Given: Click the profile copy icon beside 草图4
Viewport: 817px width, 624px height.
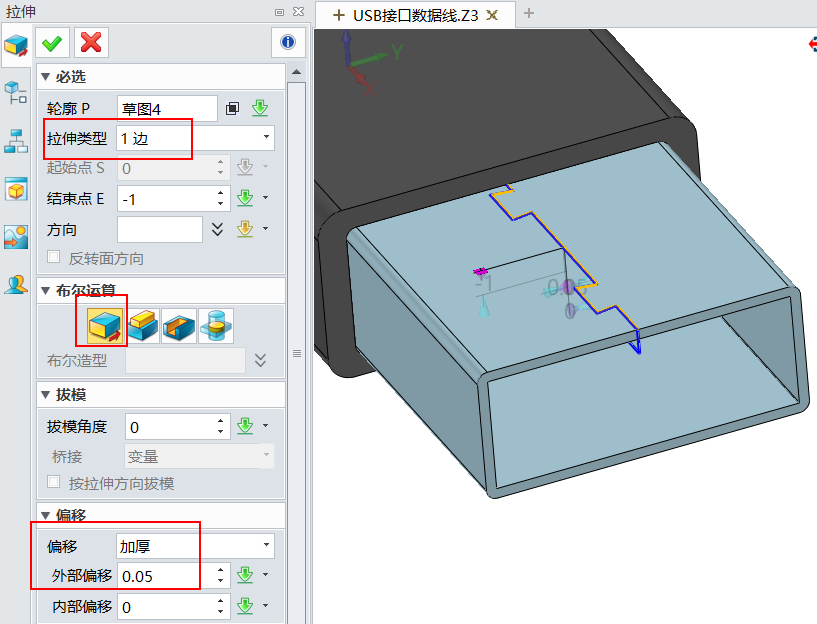Looking at the screenshot, I should click(x=233, y=107).
